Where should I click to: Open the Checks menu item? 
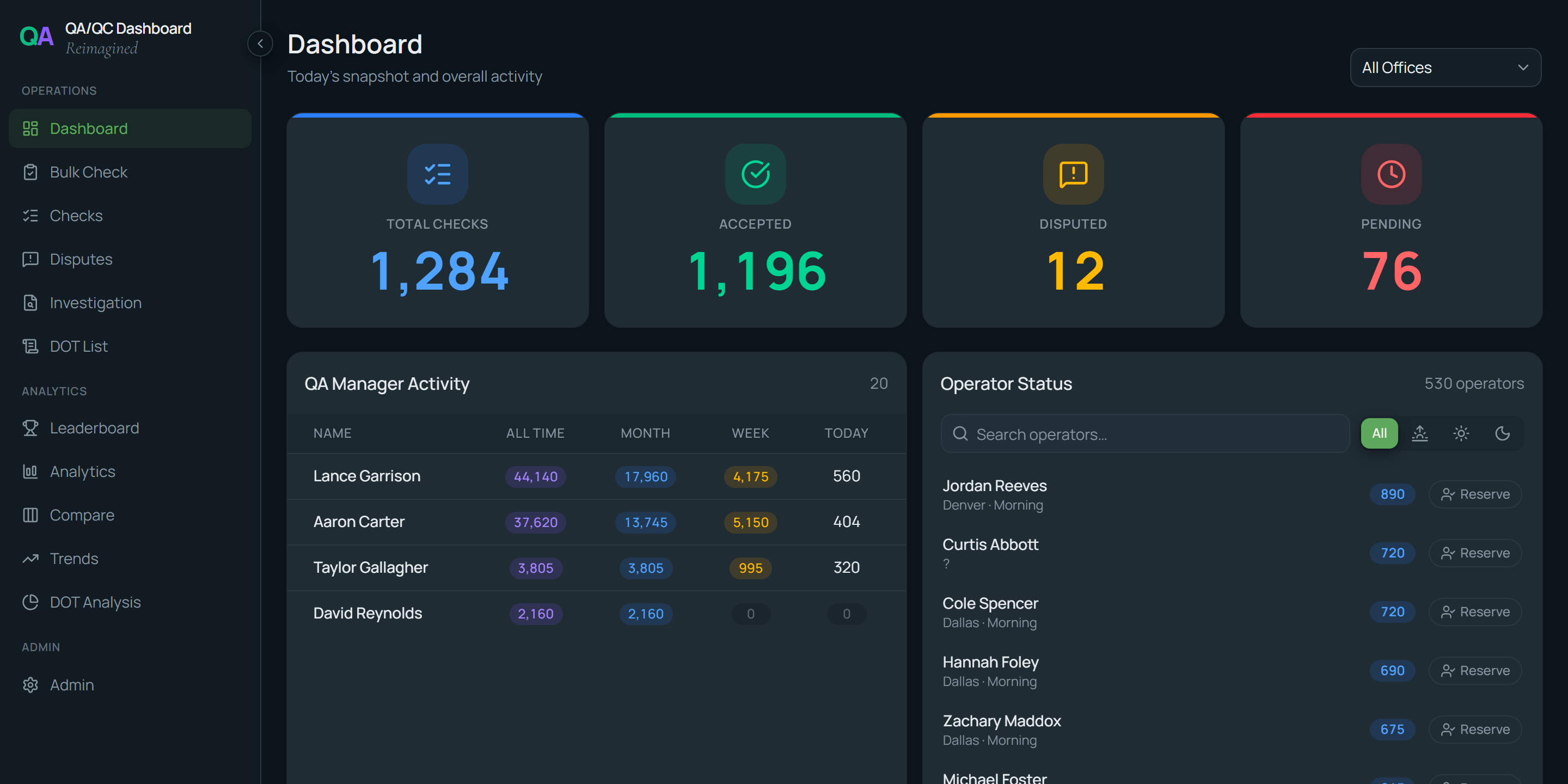click(130, 216)
